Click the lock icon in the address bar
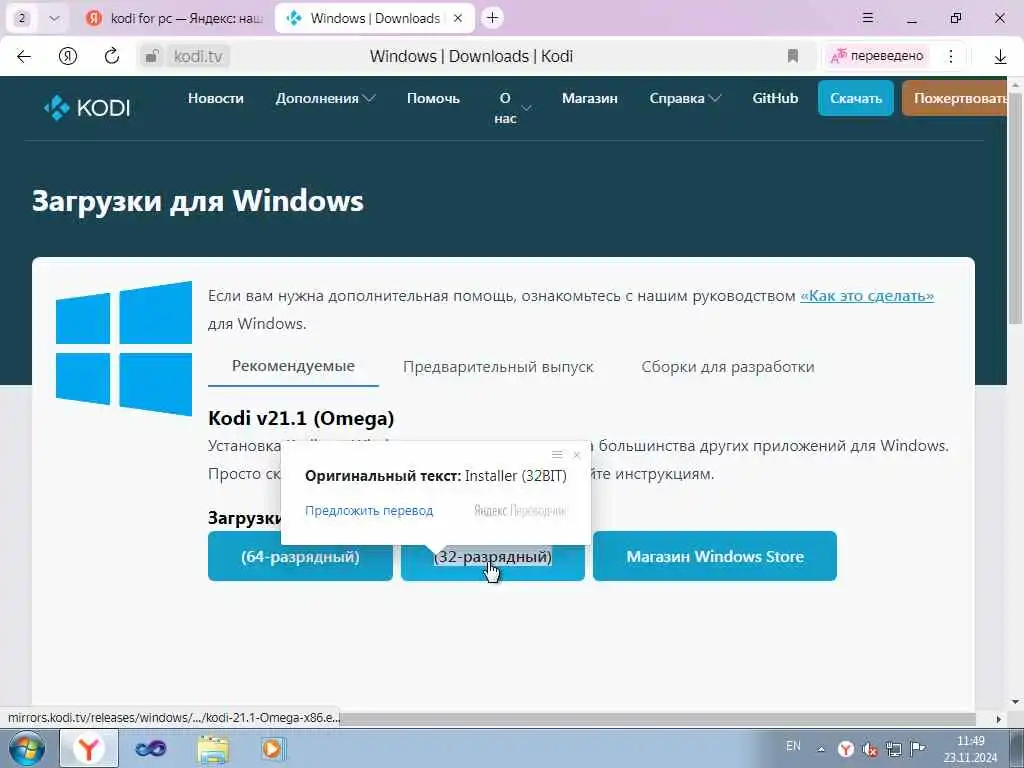This screenshot has height=768, width=1024. (152, 56)
